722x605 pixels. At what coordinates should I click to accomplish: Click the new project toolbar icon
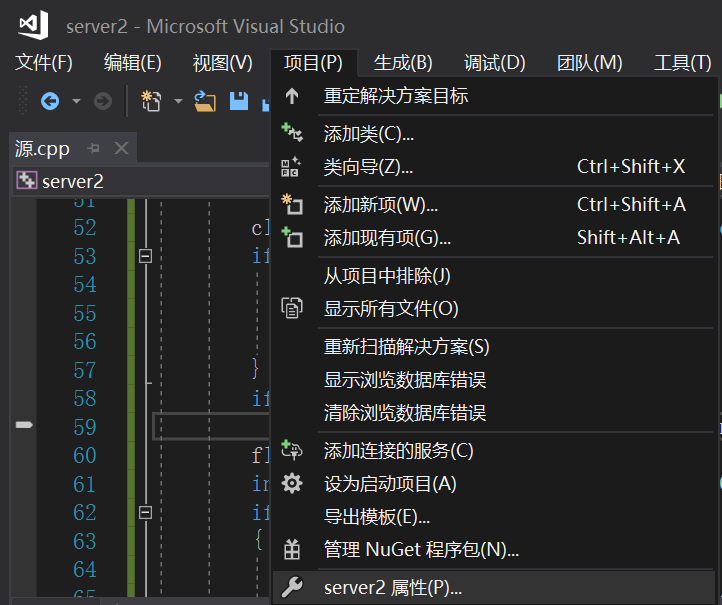(x=151, y=101)
